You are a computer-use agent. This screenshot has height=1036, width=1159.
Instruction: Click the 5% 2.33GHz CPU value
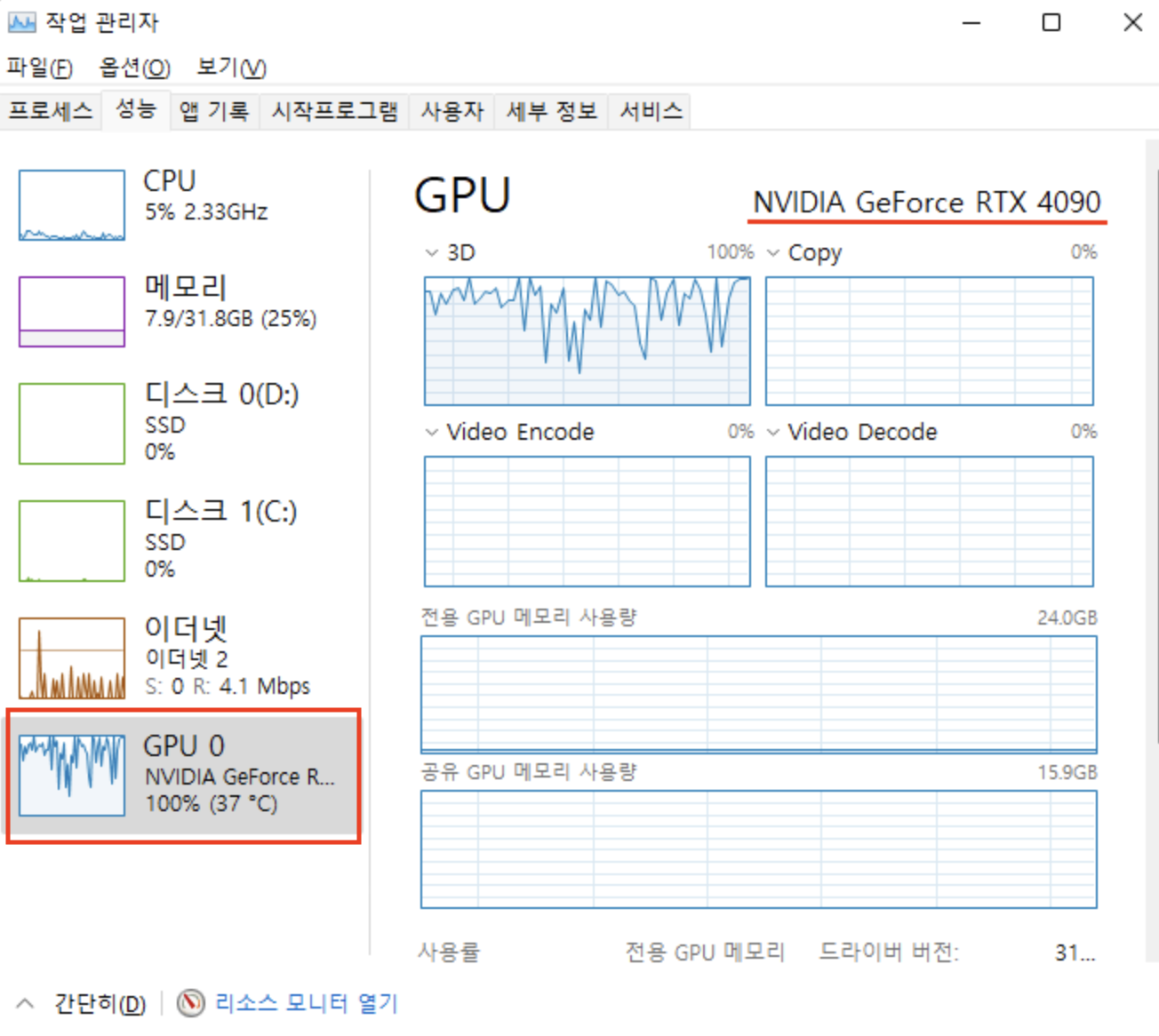(x=206, y=212)
